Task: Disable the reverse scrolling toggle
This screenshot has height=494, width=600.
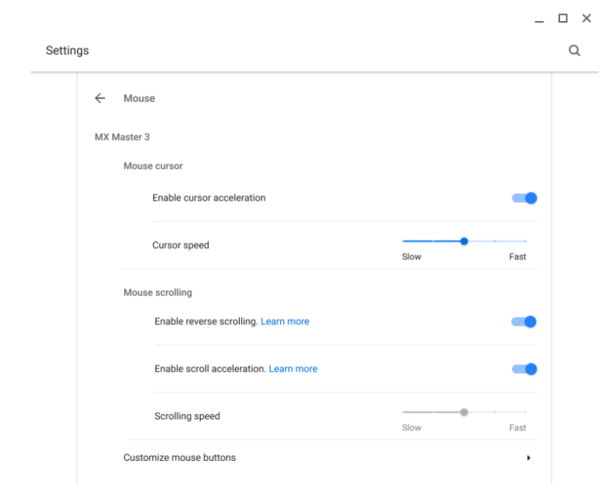Action: pyautogui.click(x=525, y=322)
